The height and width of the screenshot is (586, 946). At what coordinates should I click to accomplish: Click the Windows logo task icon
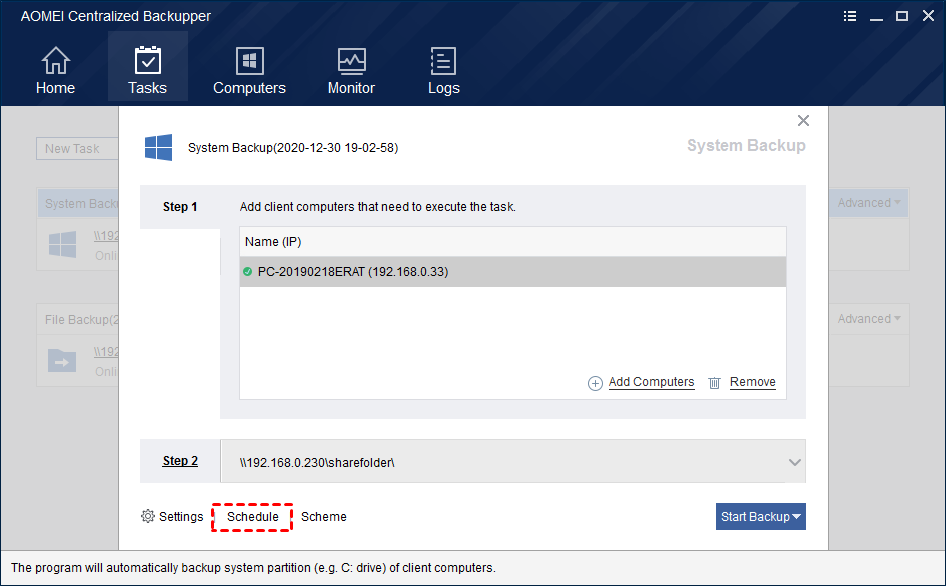tap(158, 147)
